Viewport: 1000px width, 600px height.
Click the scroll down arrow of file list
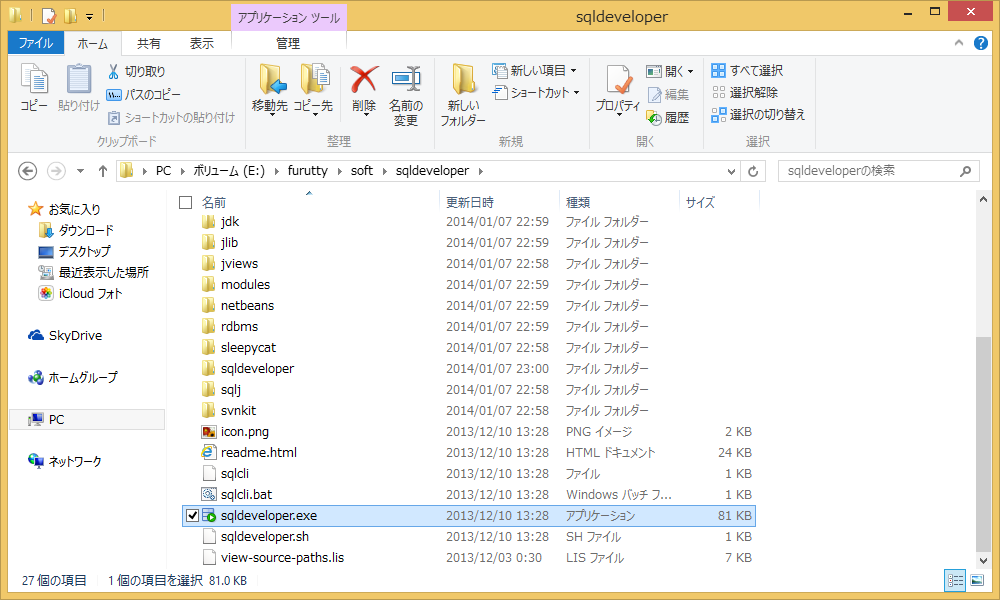[983, 560]
